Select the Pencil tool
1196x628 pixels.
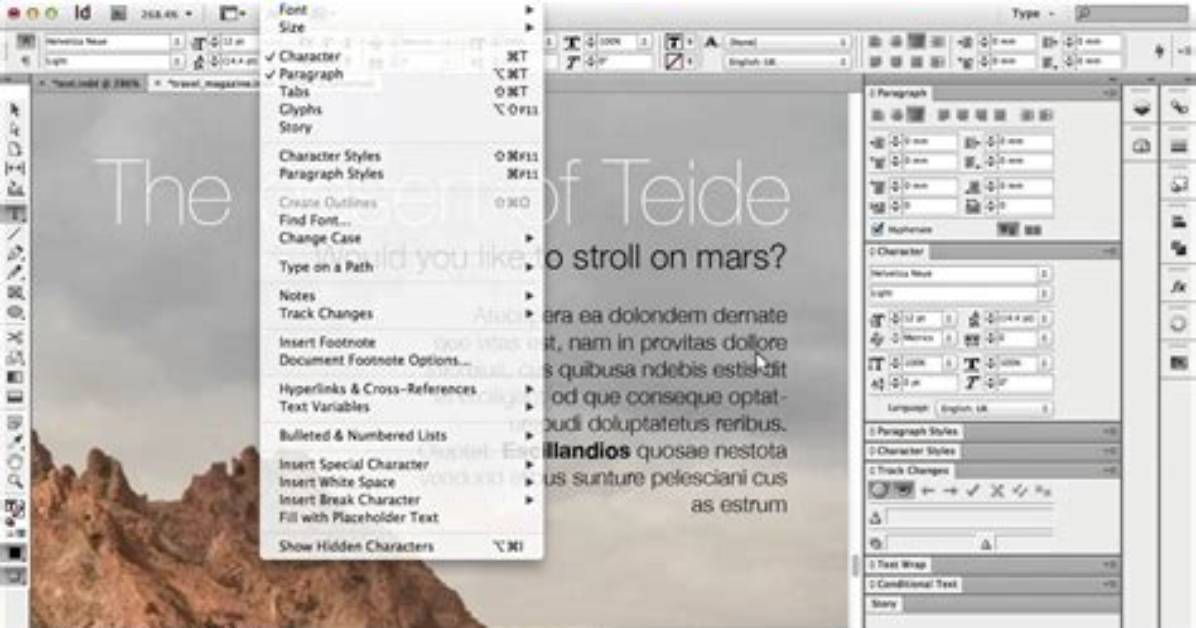[14, 273]
